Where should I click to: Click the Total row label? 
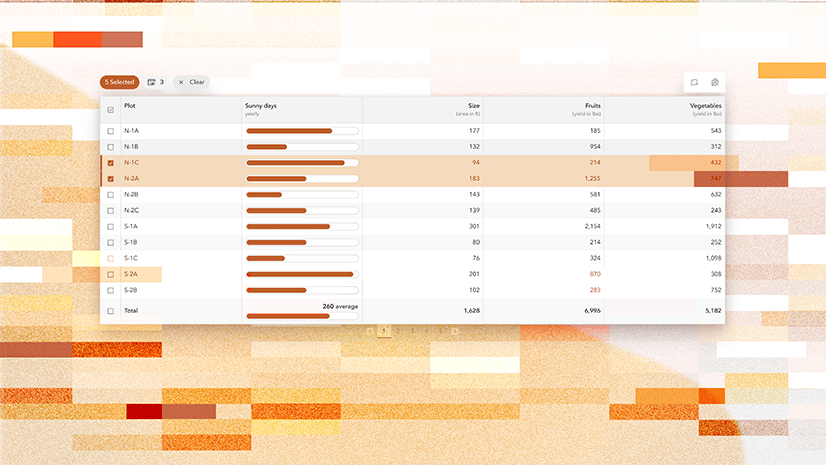pos(131,311)
